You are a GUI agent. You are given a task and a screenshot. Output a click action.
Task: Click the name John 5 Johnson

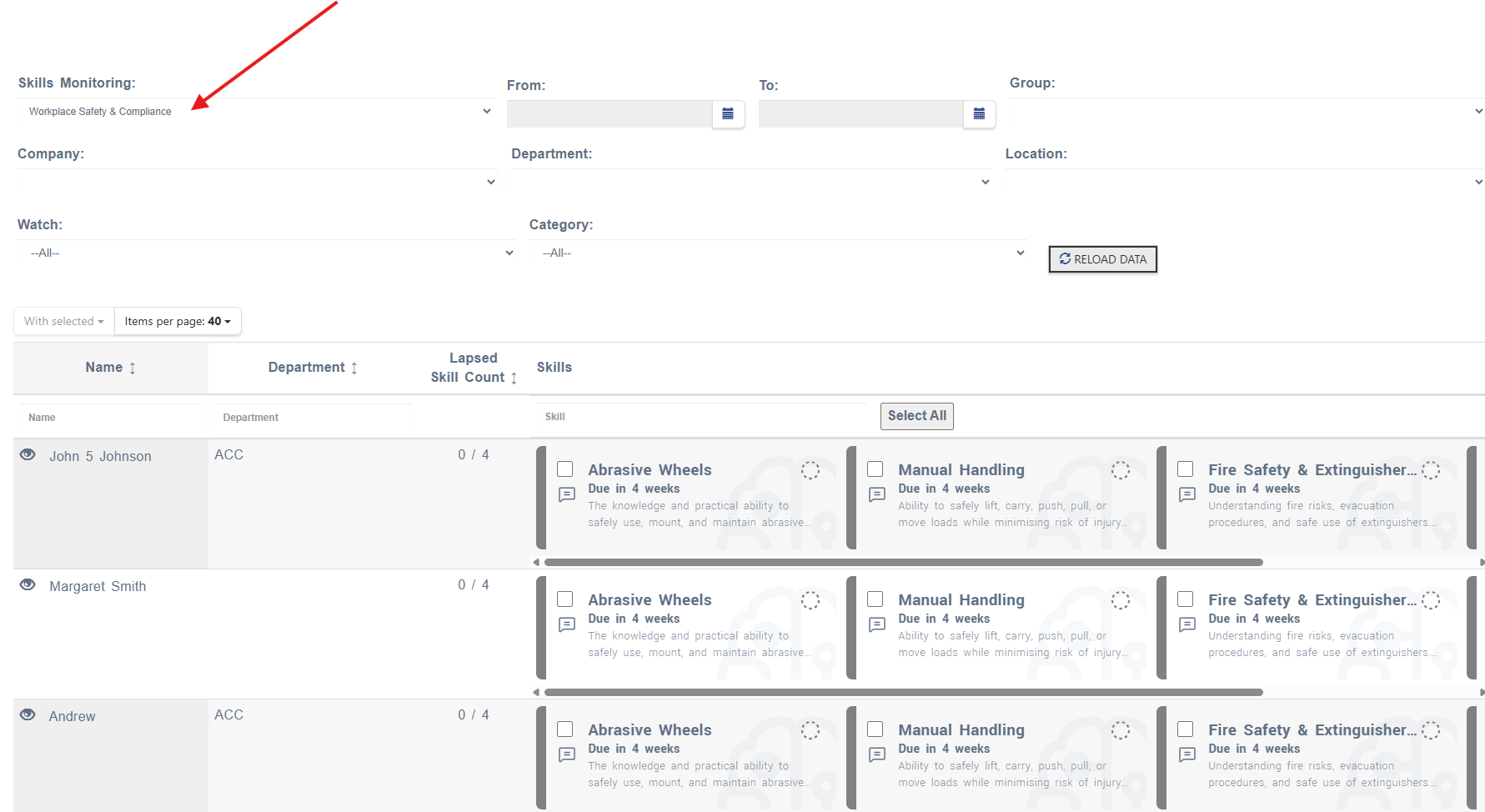[x=100, y=457]
